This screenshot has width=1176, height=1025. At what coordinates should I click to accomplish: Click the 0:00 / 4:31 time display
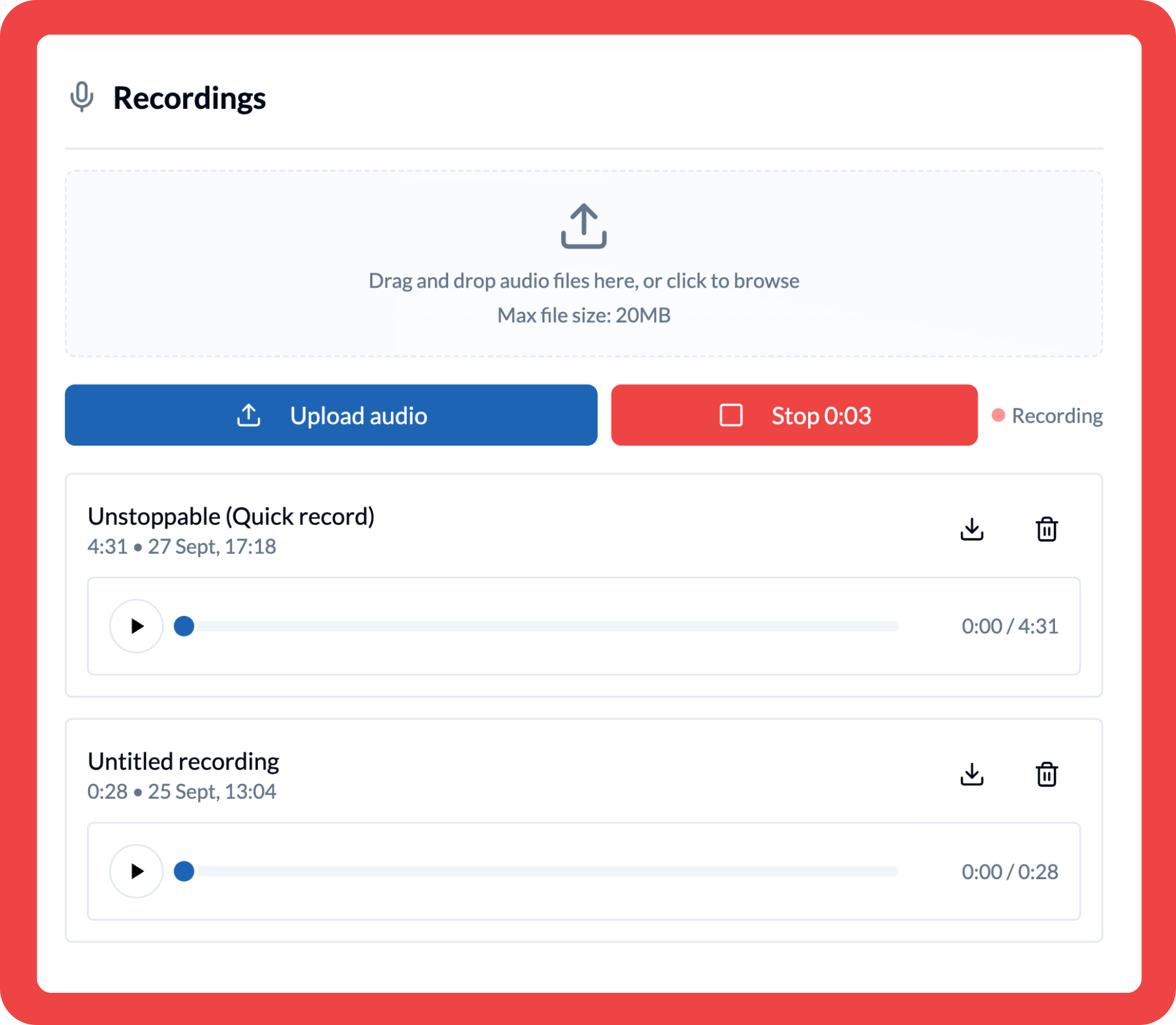tap(1009, 626)
